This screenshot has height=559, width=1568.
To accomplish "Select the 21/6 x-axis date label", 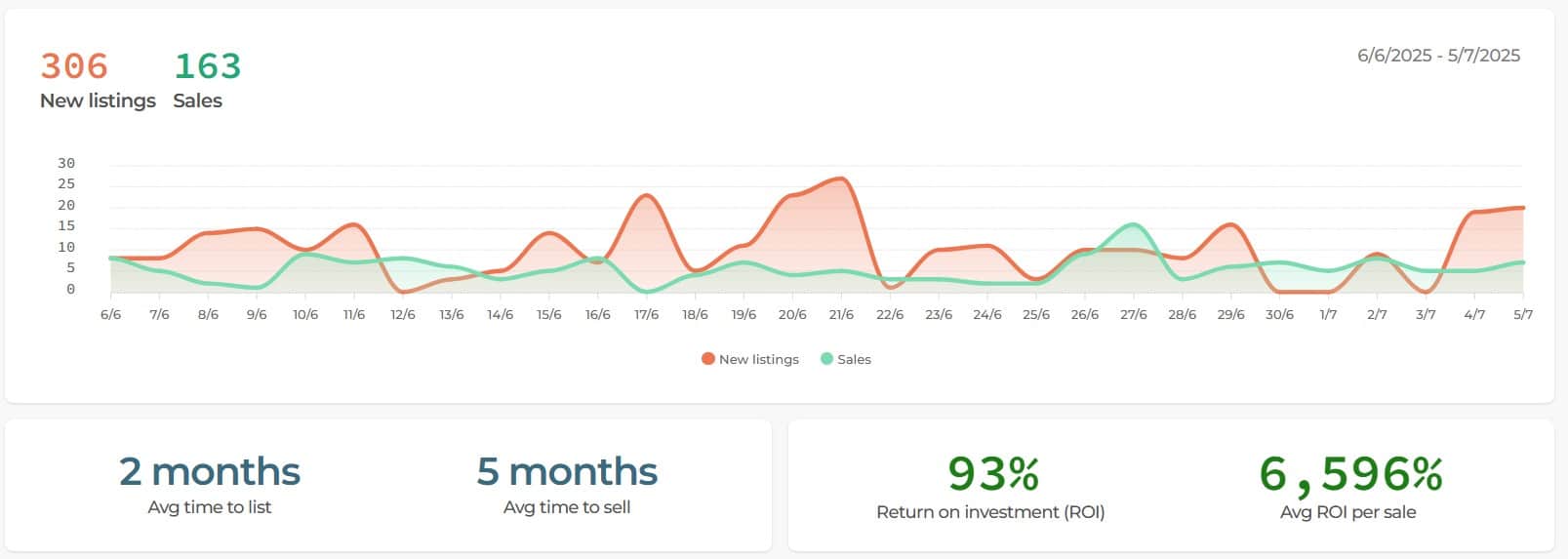I will point(841,314).
